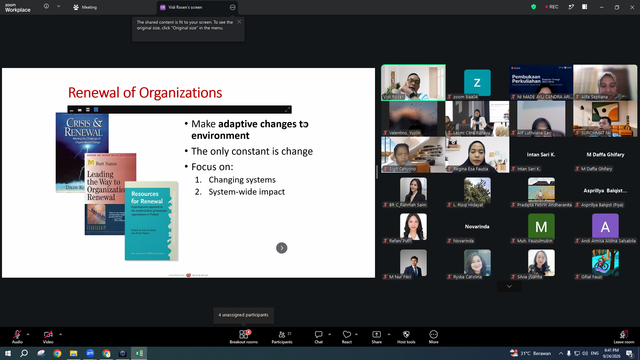Click the 4 unassigned participants tooltip
Viewport: 640px width, 360px height.
244,315
